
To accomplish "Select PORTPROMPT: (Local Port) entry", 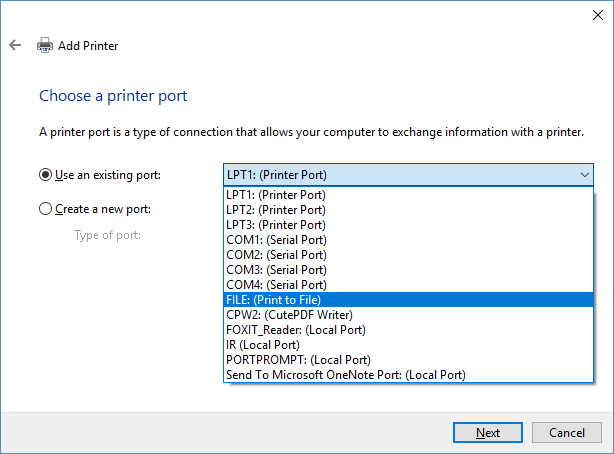I will 299,360.
